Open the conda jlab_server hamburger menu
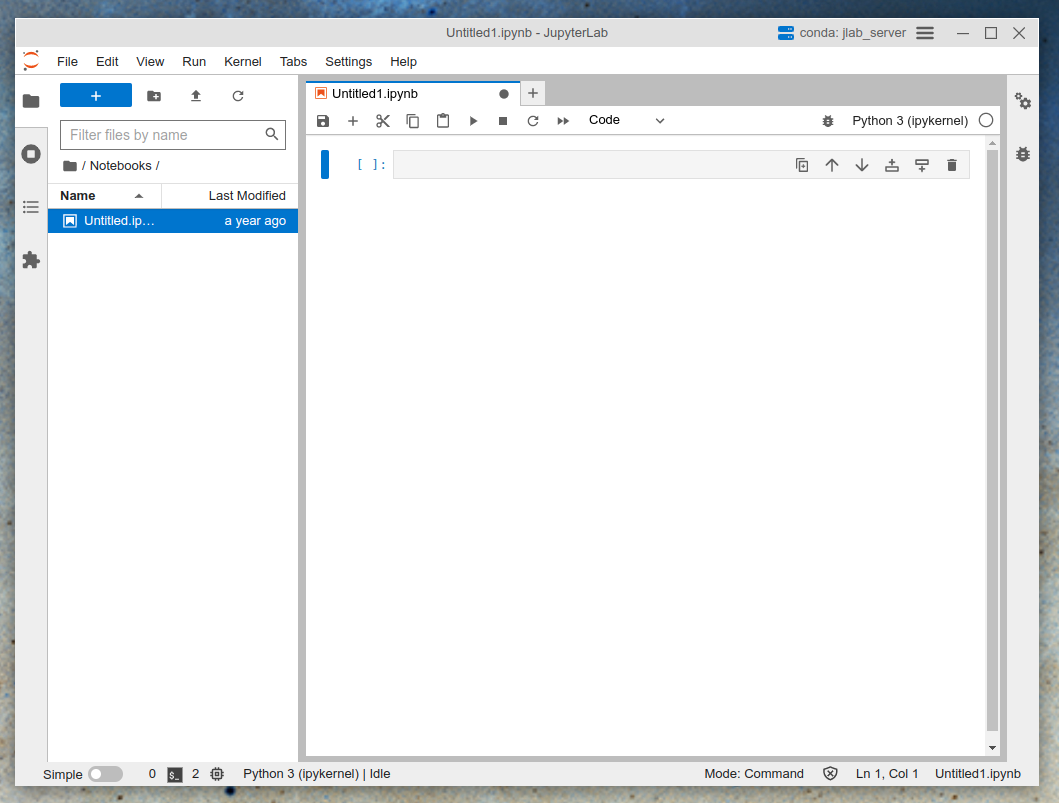1059x803 pixels. point(925,33)
